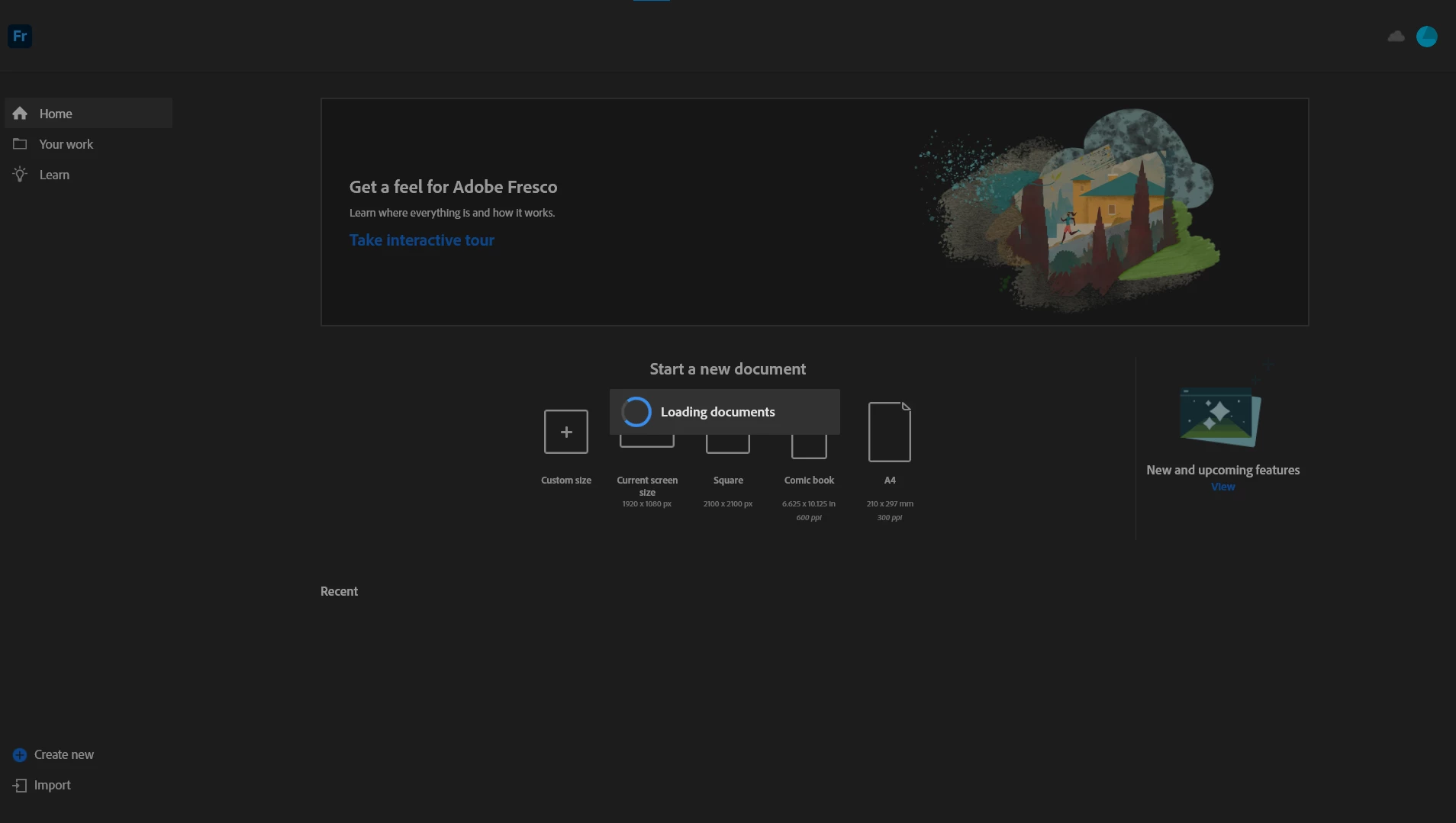Click the 210 x 297 mm dimensions
The height and width of the screenshot is (823, 1456).
[x=890, y=503]
